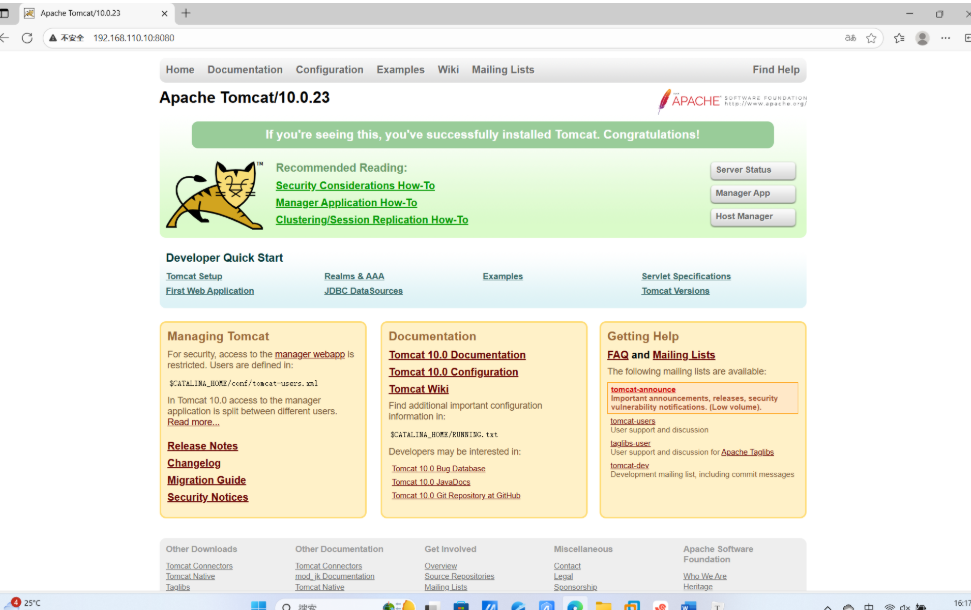Screen dimensions: 971x610
Task: Add page to favorites with star icon
Action: pos(871,38)
